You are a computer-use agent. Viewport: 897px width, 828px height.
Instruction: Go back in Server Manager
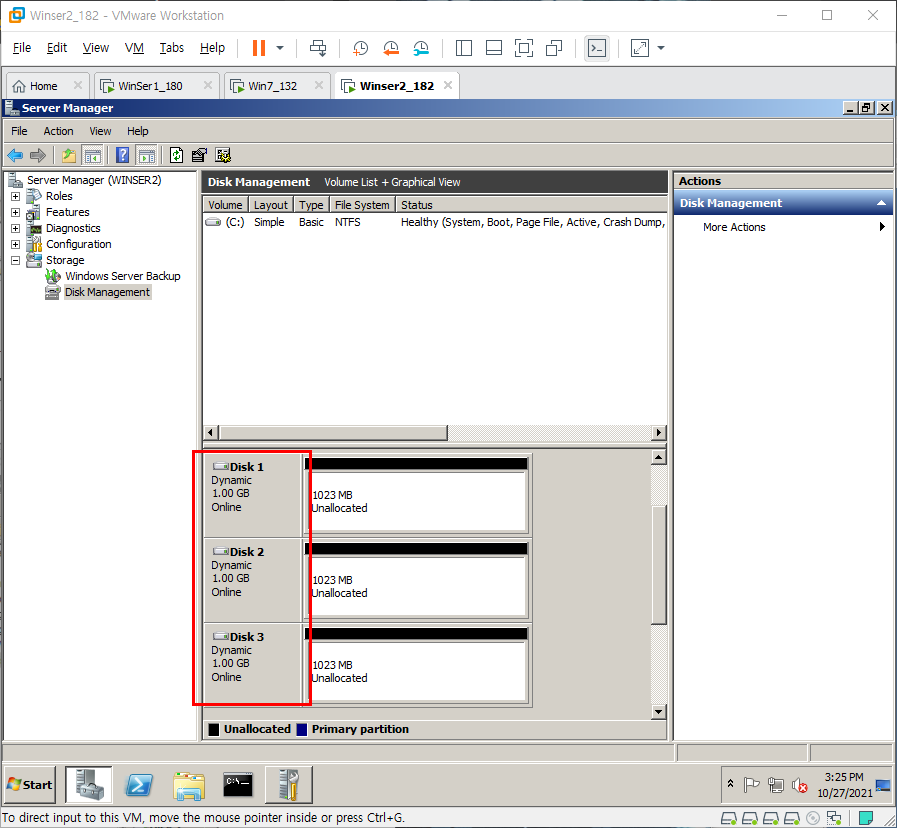click(15, 155)
